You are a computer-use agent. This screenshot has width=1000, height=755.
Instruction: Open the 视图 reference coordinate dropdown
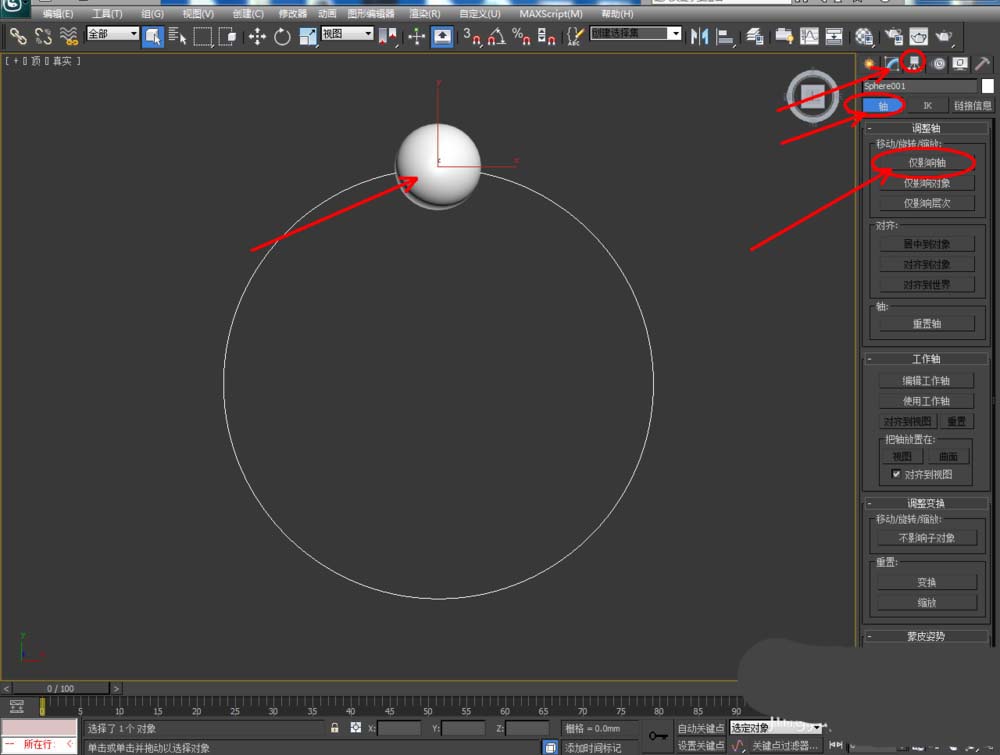347,34
